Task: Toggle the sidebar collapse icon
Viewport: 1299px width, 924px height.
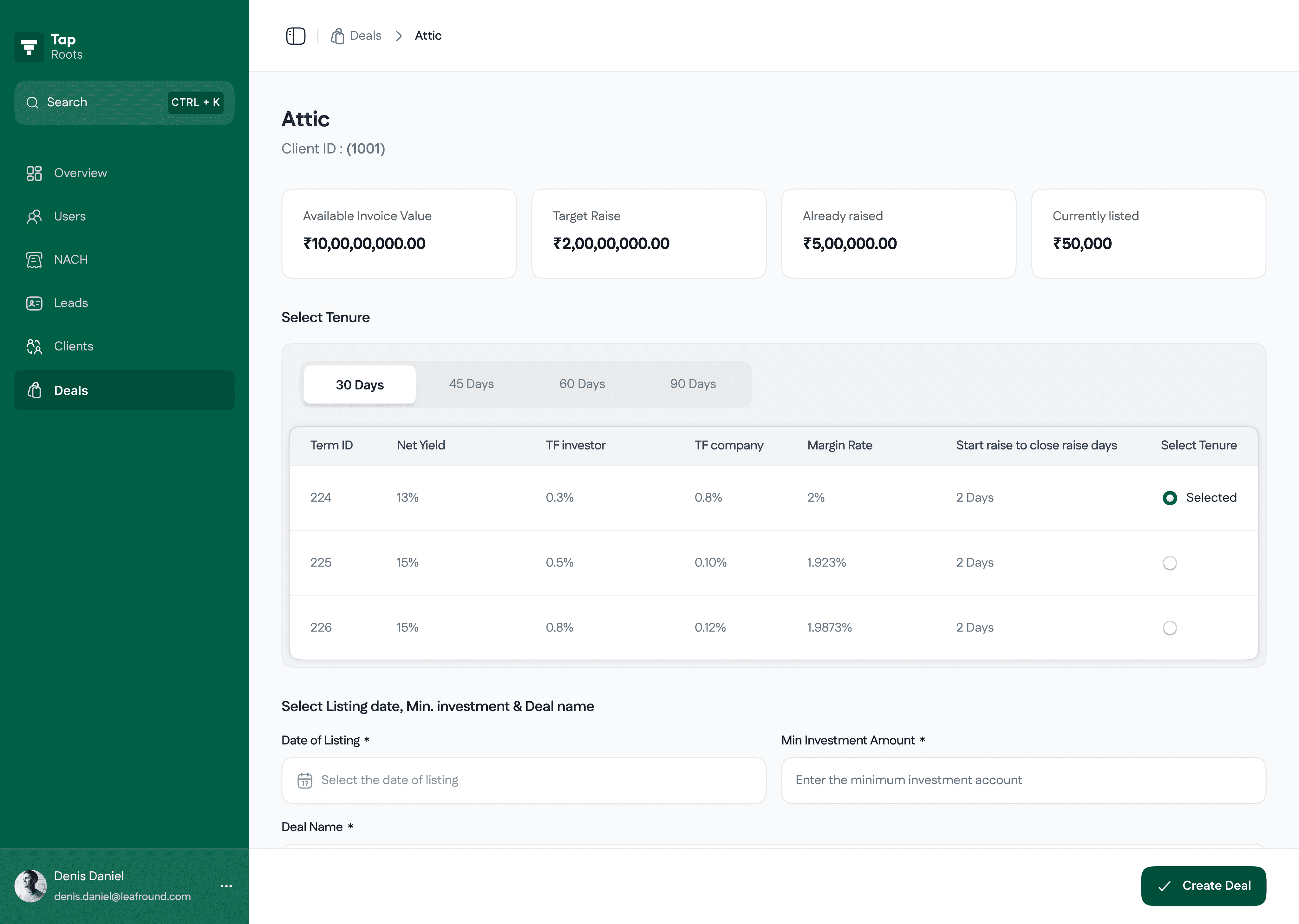Action: pyautogui.click(x=295, y=36)
